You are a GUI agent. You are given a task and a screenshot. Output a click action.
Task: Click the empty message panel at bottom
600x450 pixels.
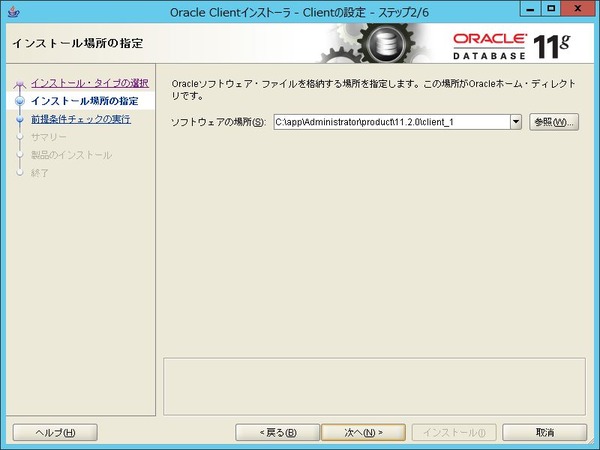coord(374,386)
